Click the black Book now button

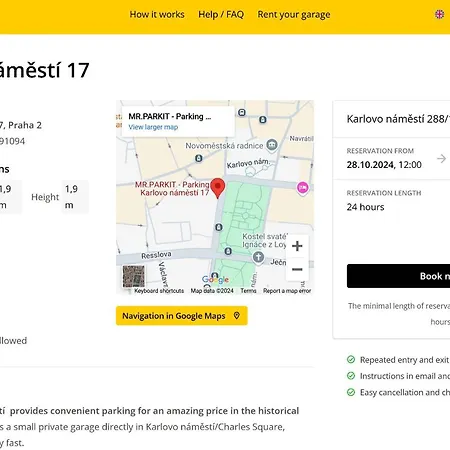tap(398, 276)
